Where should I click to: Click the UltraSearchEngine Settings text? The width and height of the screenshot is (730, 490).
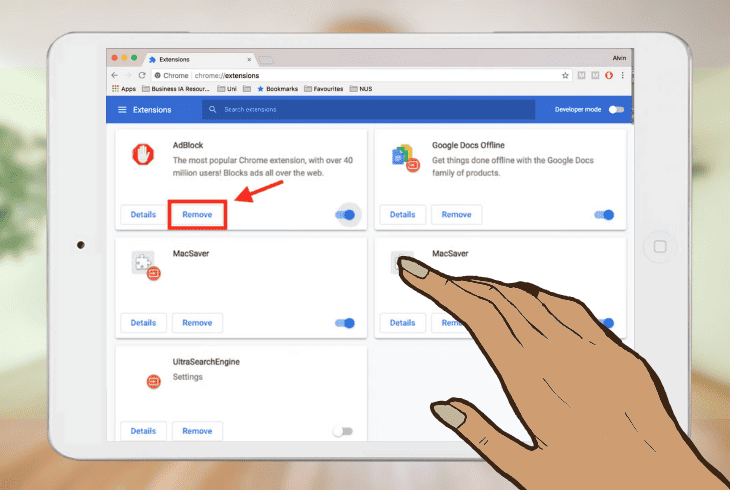coord(188,377)
